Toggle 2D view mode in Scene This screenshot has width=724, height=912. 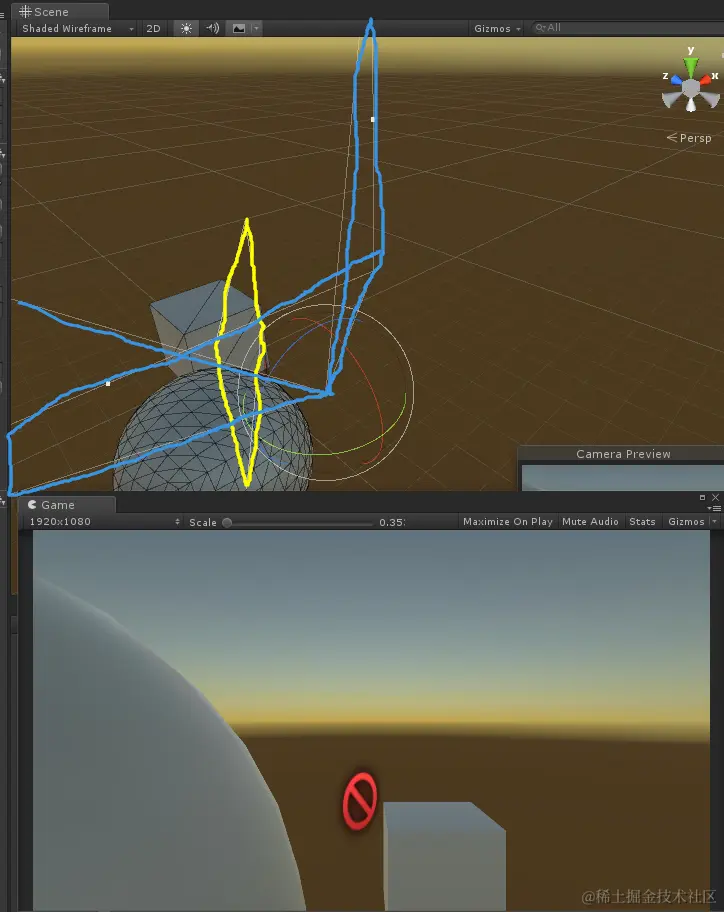tap(154, 28)
